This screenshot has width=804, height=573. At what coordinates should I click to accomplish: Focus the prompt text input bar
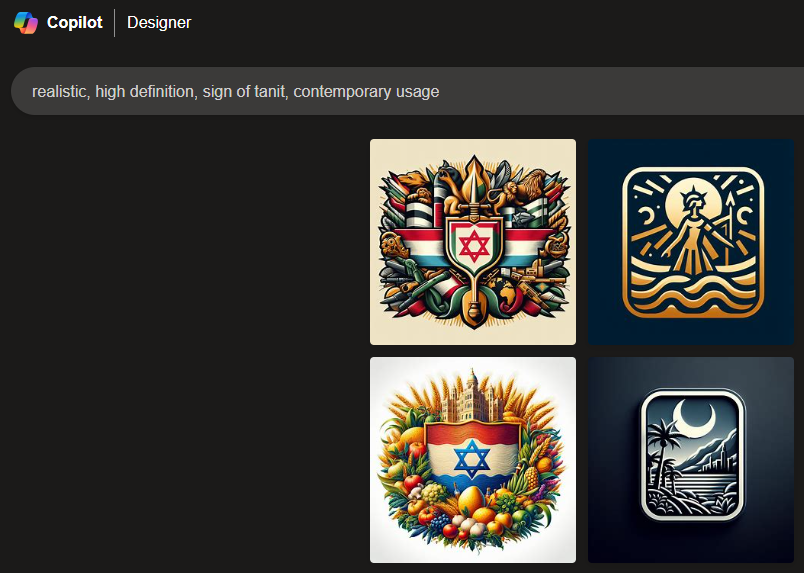point(407,91)
